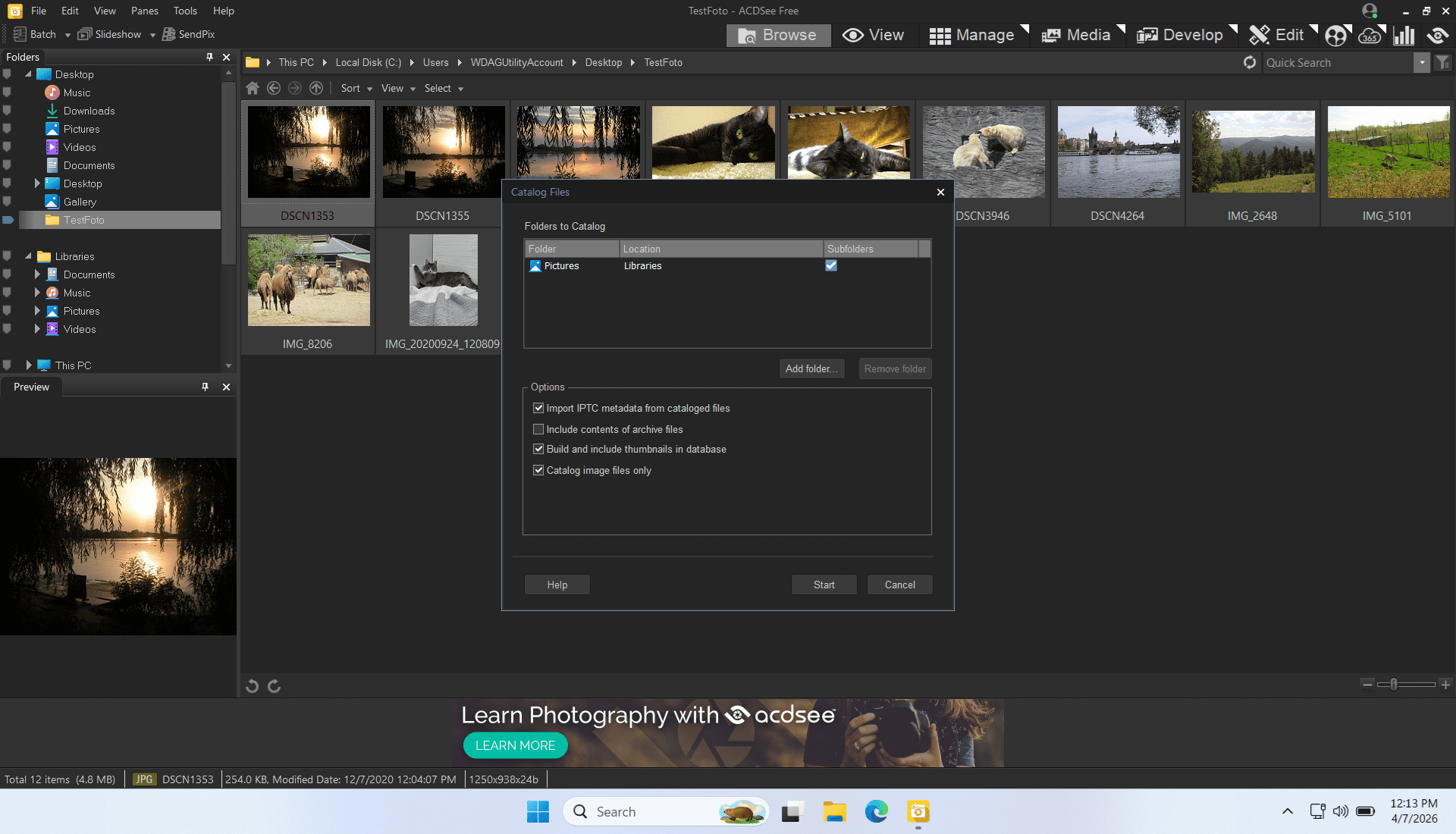
Task: Launch SendPix from the toolbar
Action: click(x=189, y=34)
